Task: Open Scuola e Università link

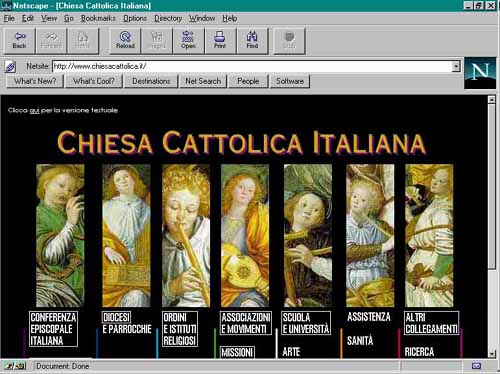Action: tap(306, 323)
